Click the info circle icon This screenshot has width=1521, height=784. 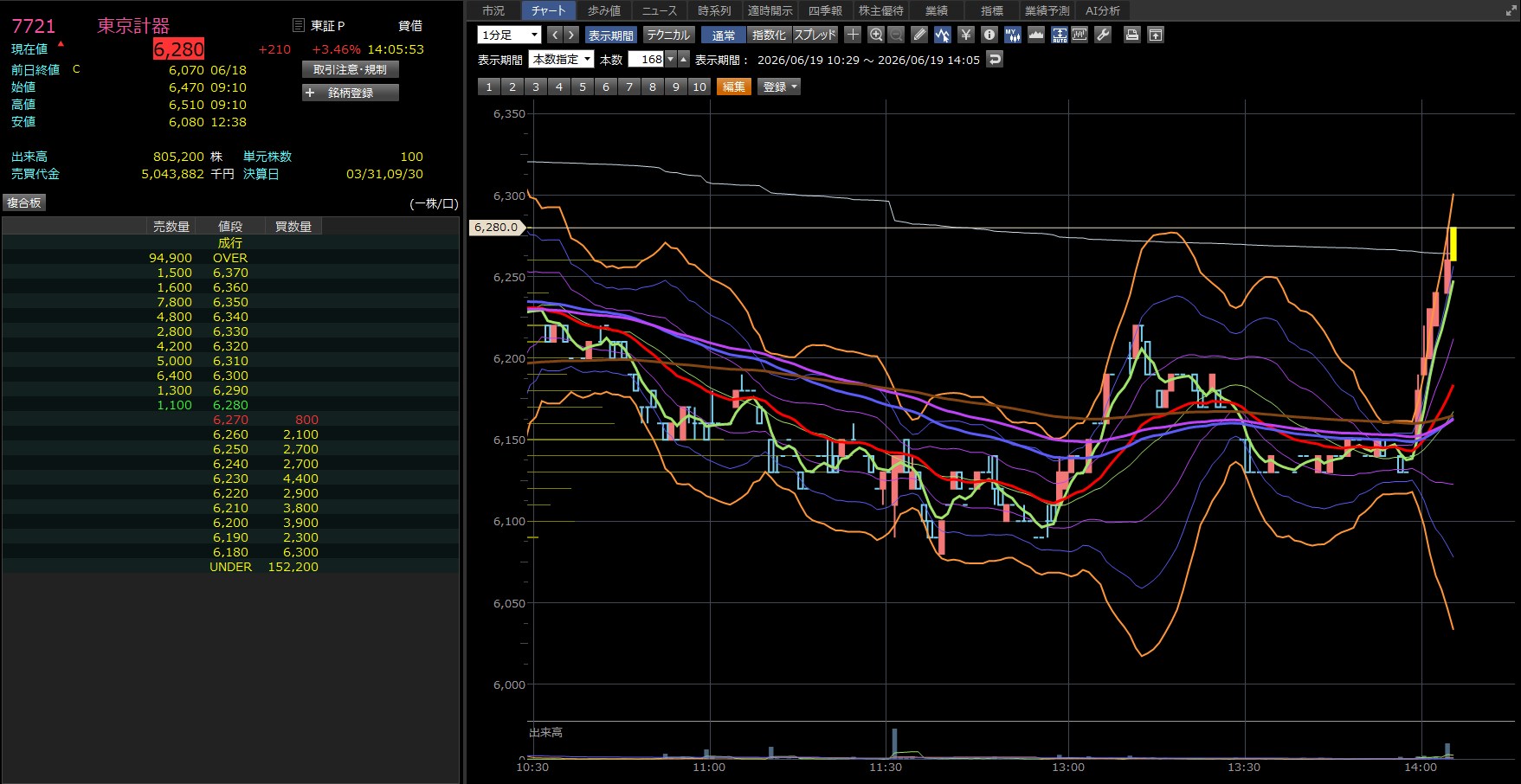(989, 35)
